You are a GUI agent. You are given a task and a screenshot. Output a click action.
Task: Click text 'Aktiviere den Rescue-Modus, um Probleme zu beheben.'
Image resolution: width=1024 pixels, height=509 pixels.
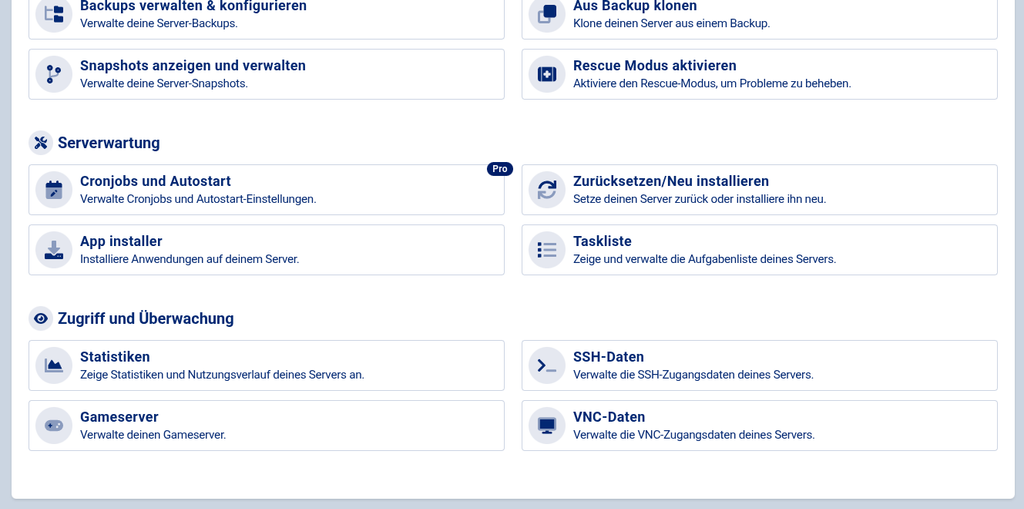712,84
